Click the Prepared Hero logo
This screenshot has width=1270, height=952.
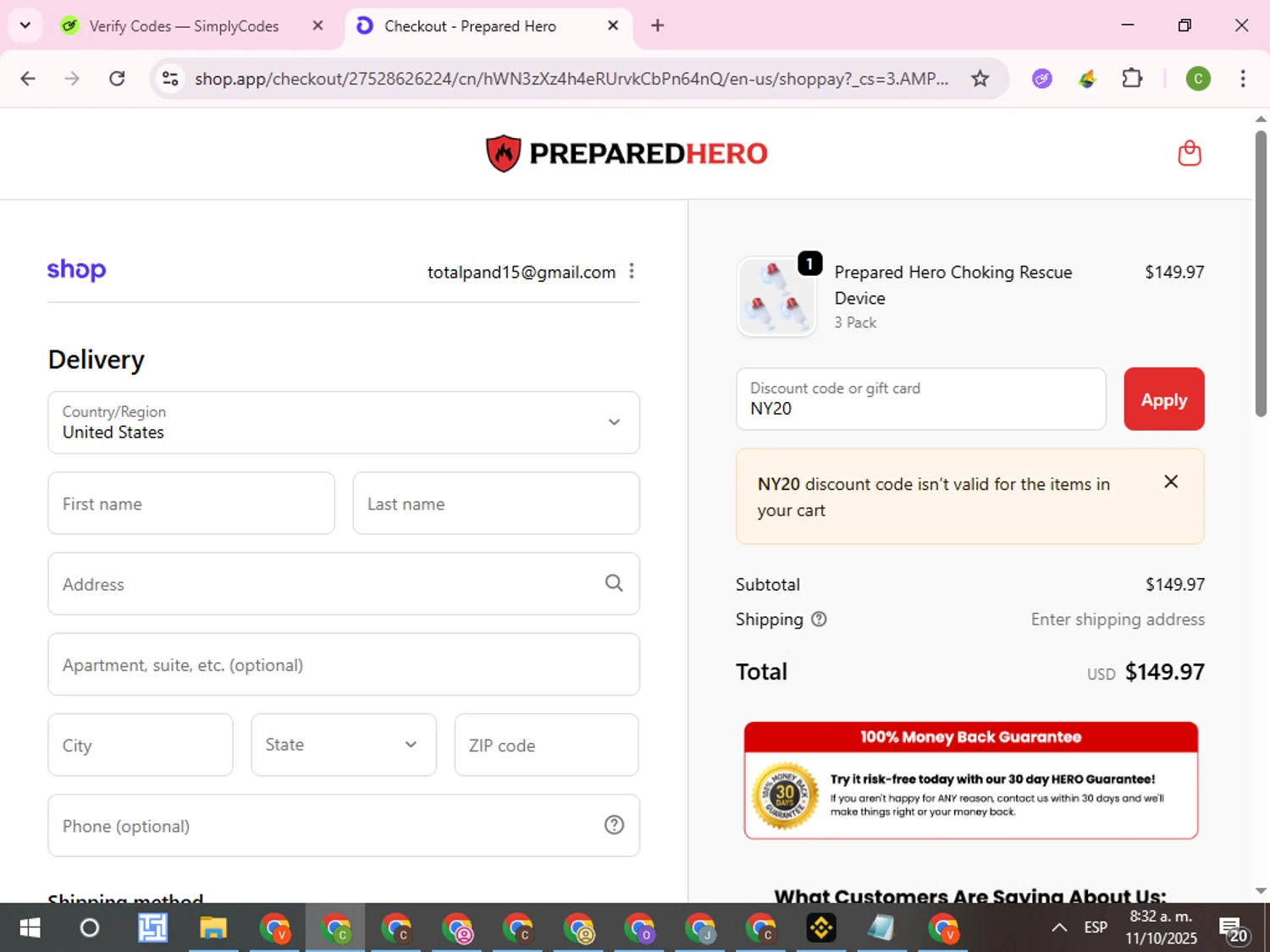(627, 153)
